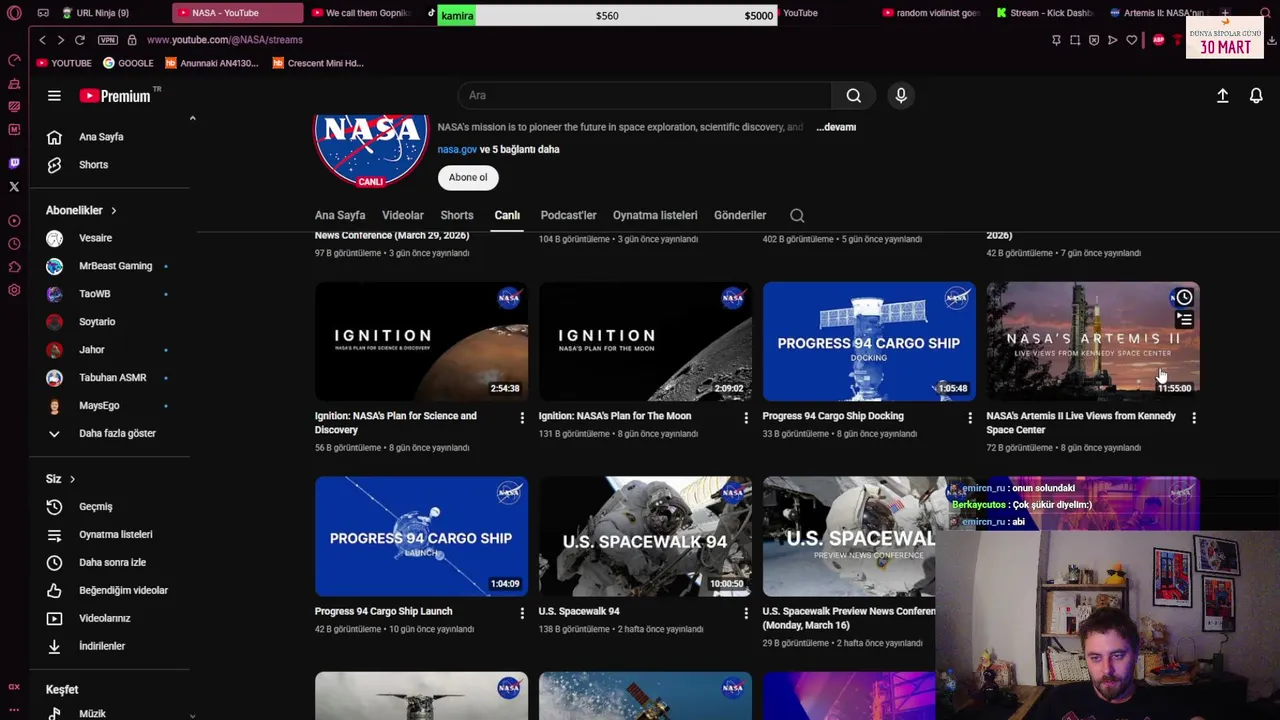This screenshot has width=1280, height=720.
Task: Switch to Videolar channel tab
Action: tap(403, 215)
